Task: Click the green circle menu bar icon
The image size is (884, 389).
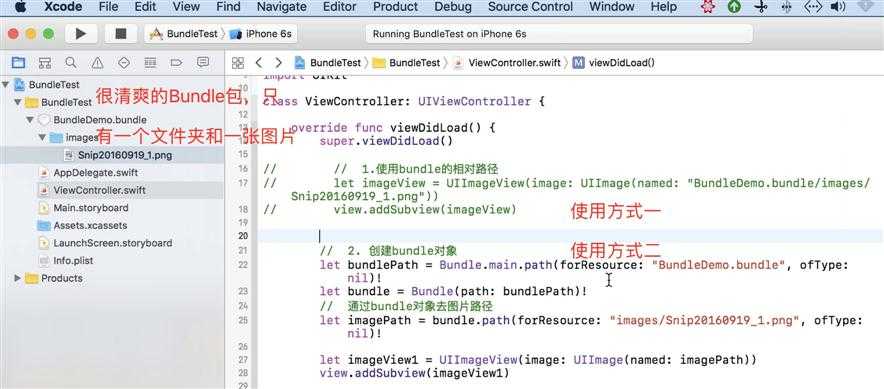Action: 733,7
